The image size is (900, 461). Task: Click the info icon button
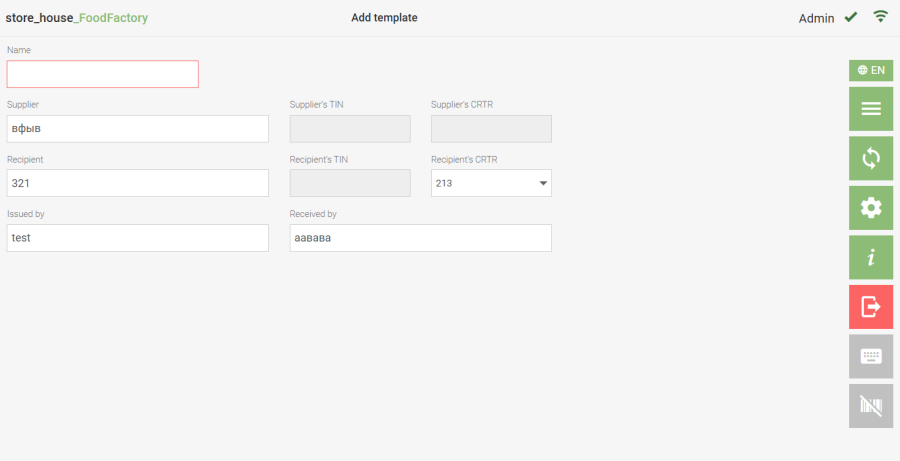[x=870, y=258]
